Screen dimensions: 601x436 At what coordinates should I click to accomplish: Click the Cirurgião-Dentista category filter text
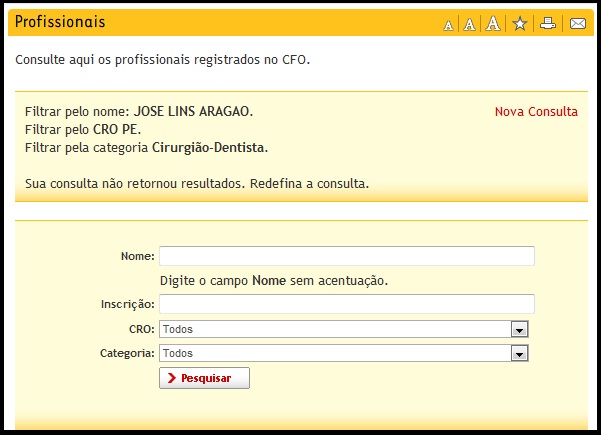[209, 148]
